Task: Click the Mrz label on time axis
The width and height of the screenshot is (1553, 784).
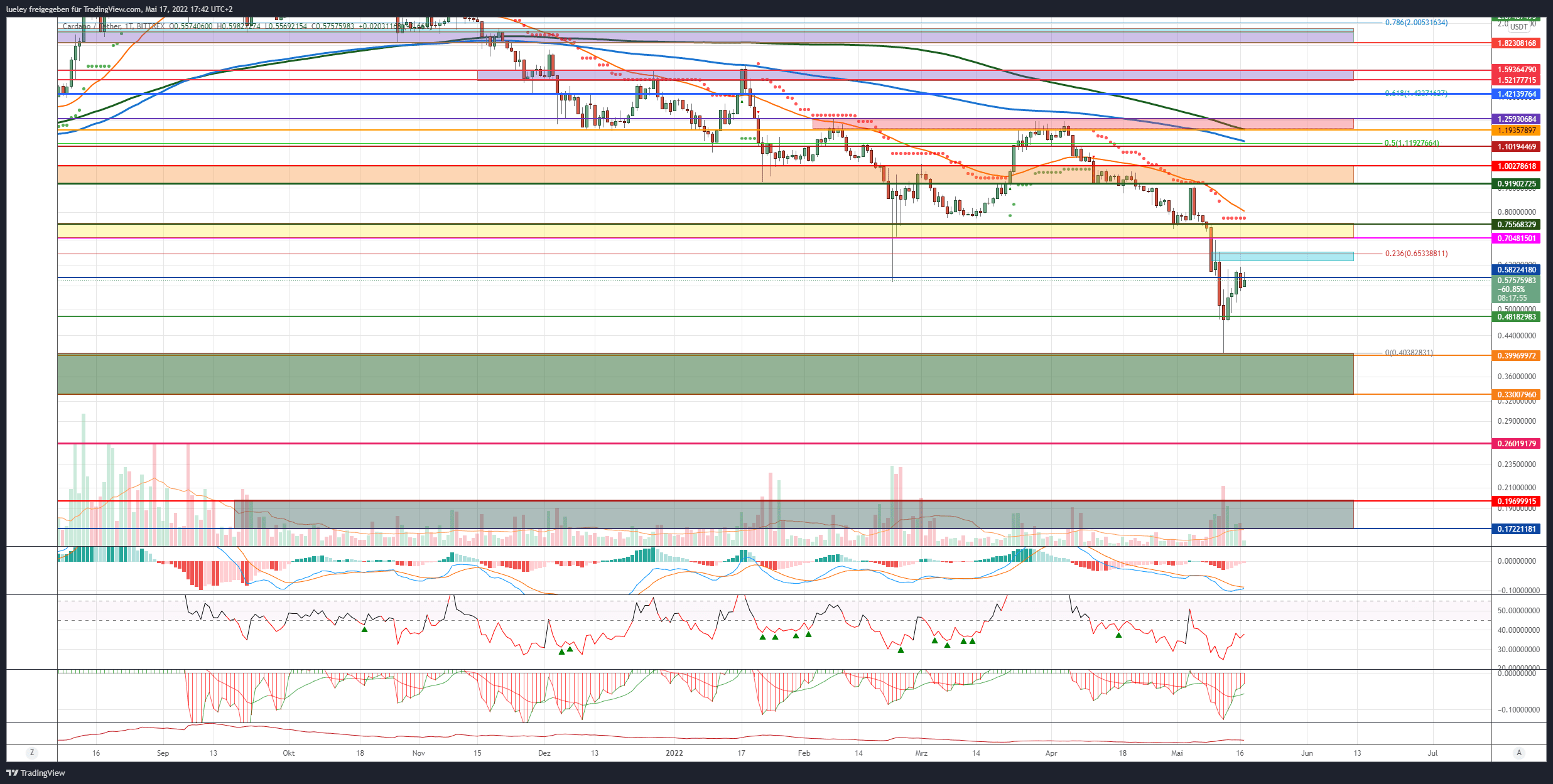Action: click(921, 753)
